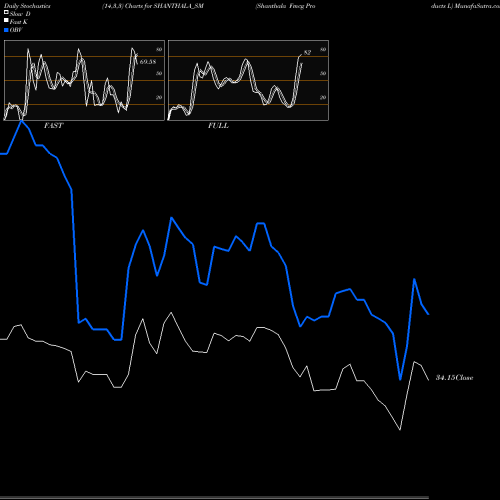Click the 'MunafaSutra.com' text at top right
This screenshot has height=500, width=500.
point(477,6)
